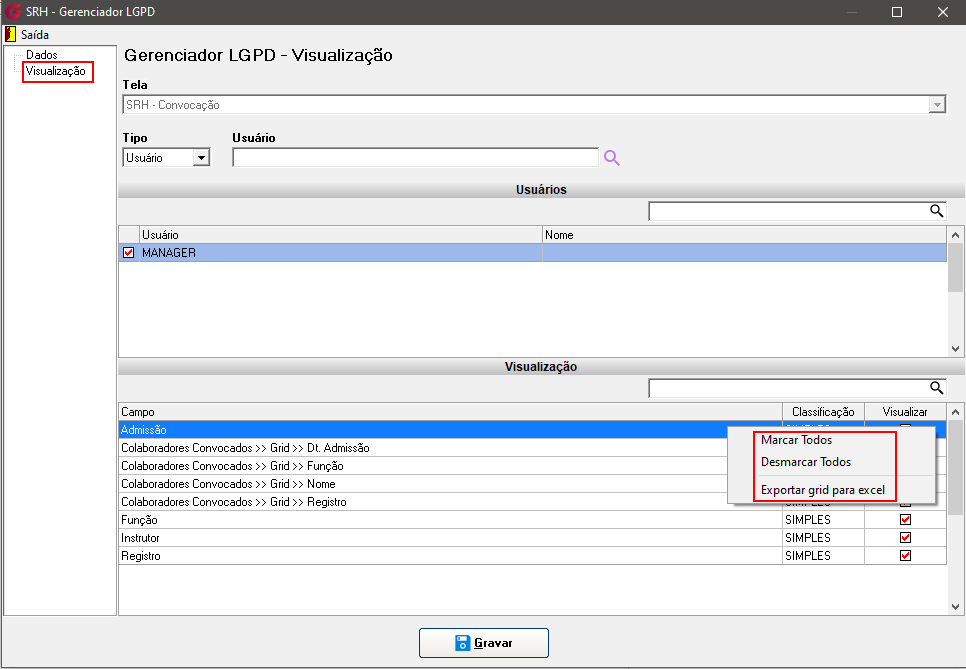The width and height of the screenshot is (966, 669).
Task: Sort by the Nome column header
Action: (744, 235)
